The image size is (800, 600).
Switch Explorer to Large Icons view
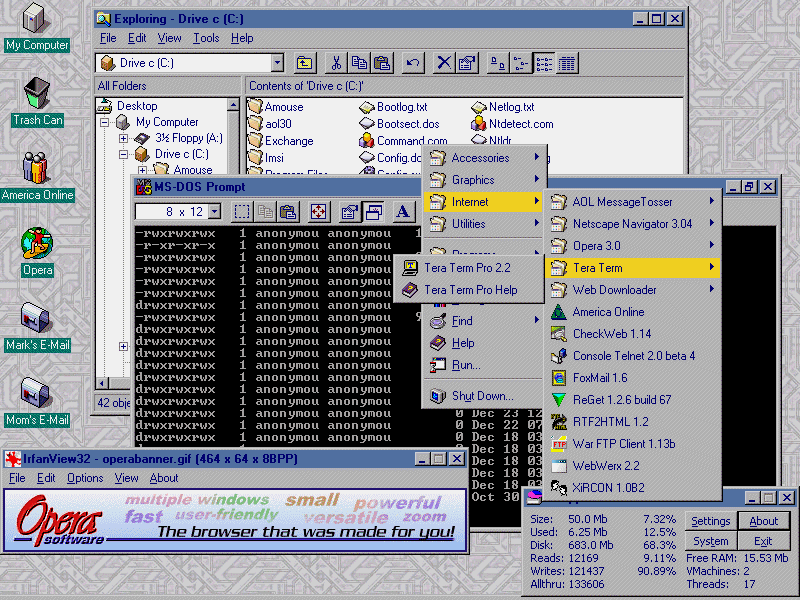[x=497, y=63]
